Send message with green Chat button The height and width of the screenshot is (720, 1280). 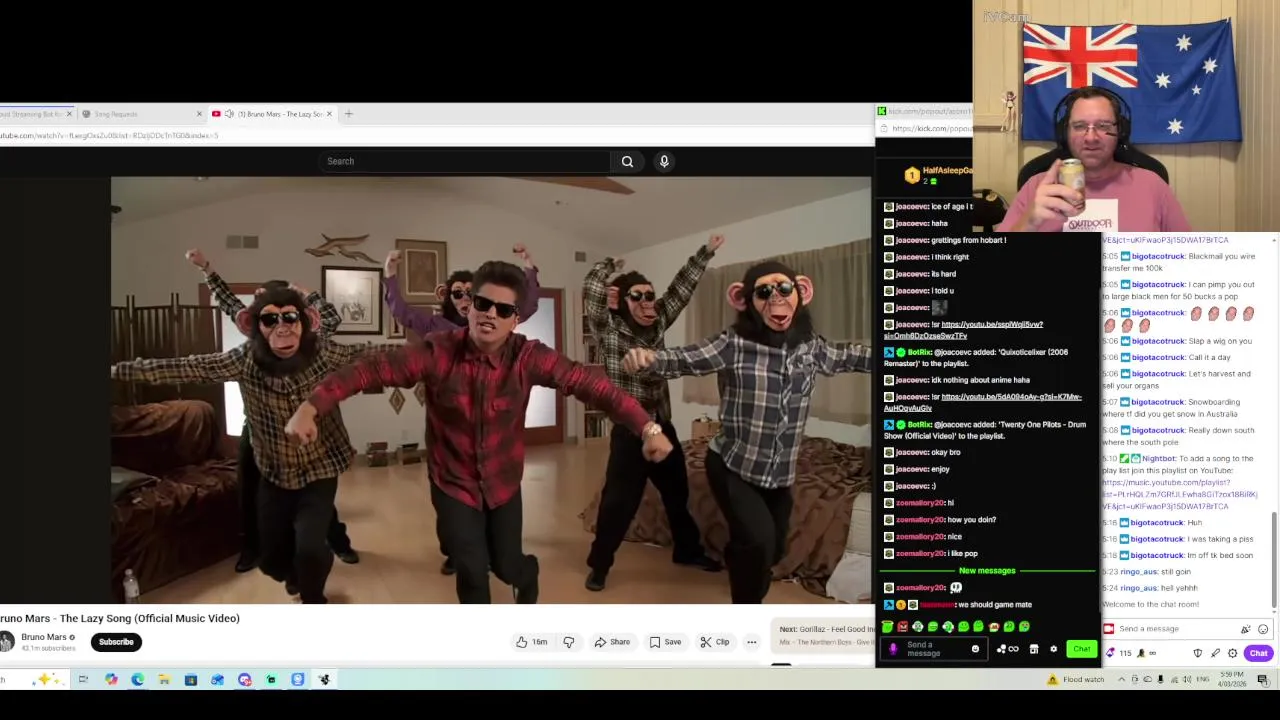[x=1082, y=649]
